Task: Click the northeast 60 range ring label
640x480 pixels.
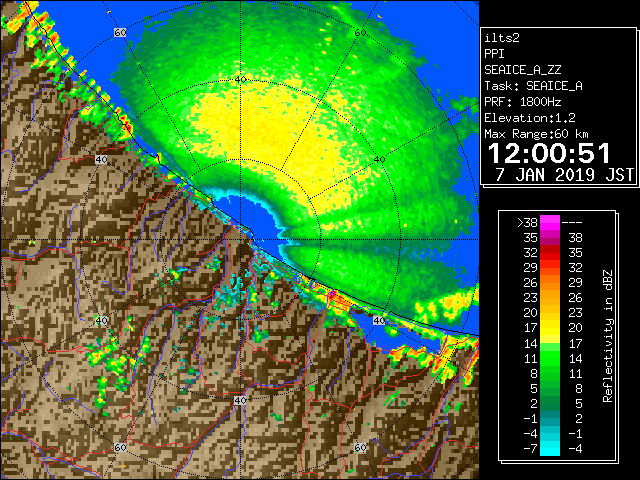Action: click(x=360, y=32)
